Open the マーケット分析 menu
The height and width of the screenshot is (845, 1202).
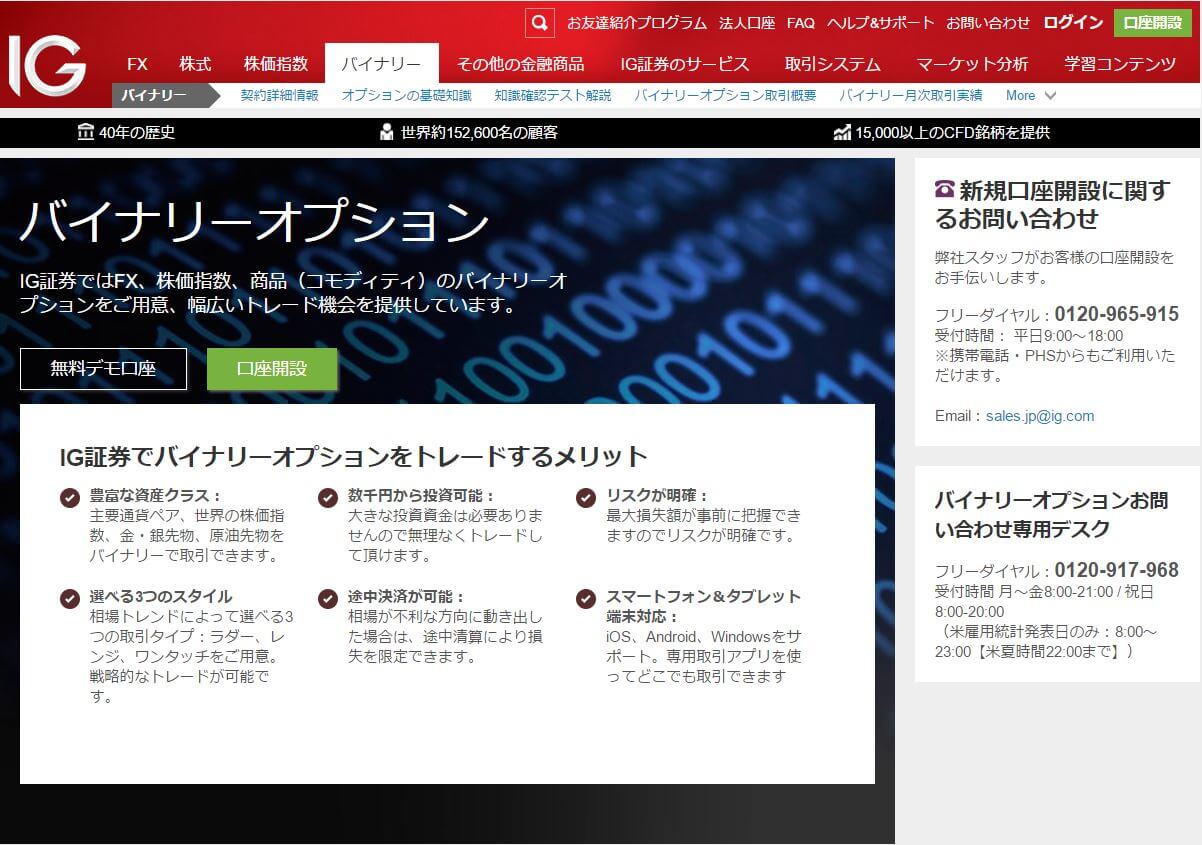point(973,64)
